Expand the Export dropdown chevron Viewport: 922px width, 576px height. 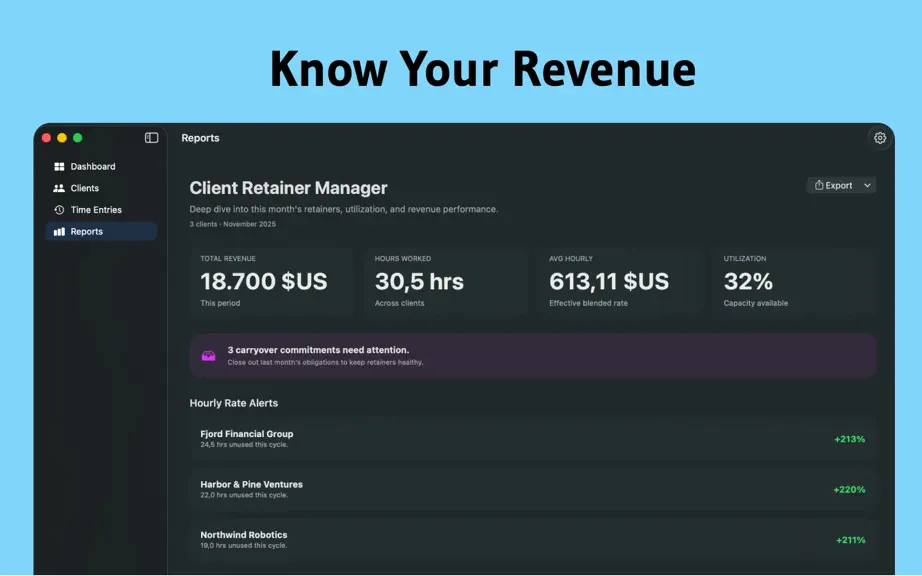point(867,185)
